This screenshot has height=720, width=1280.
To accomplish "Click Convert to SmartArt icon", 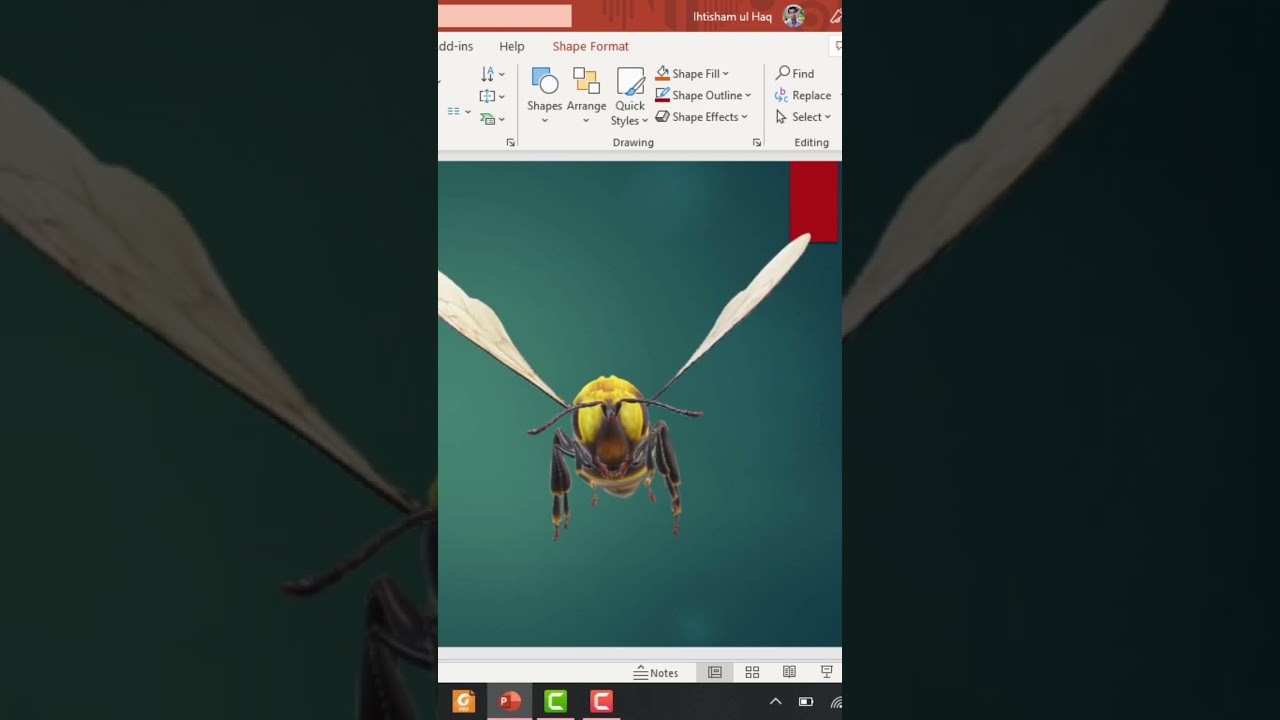I will pyautogui.click(x=487, y=118).
